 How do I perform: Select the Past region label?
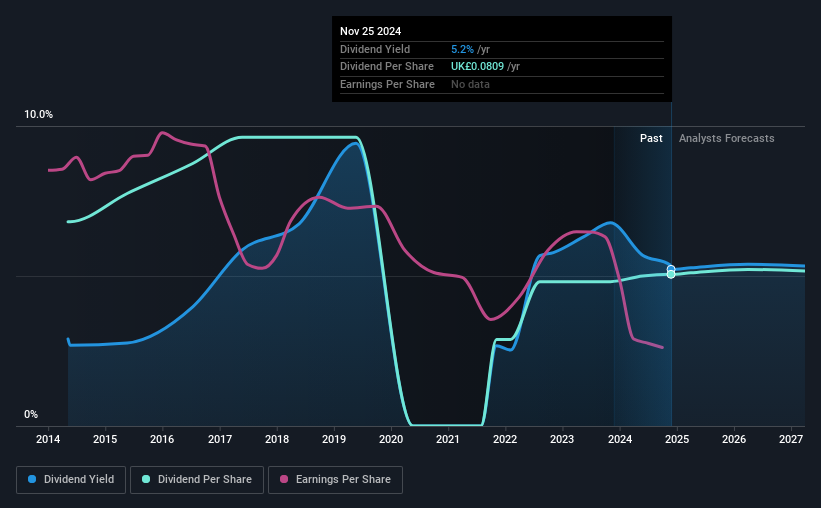click(651, 138)
